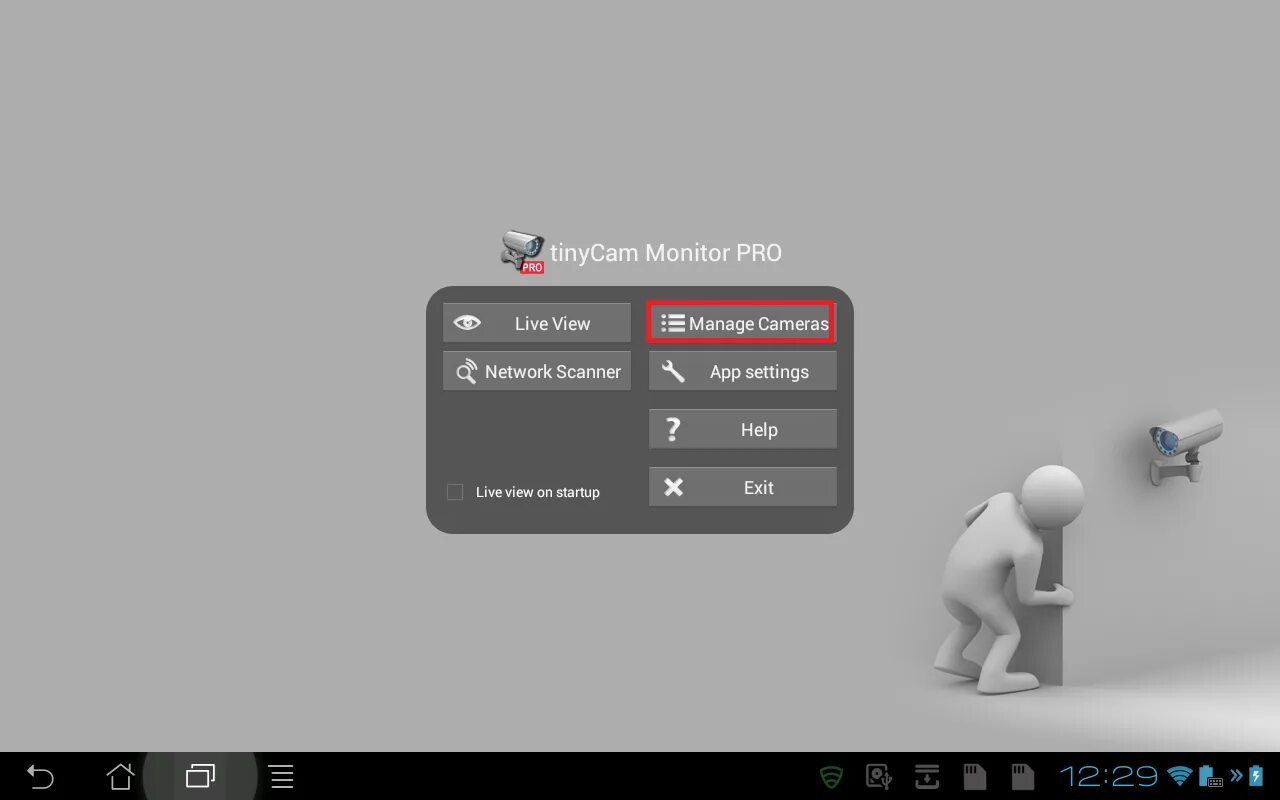
Task: Exit the tinyCam application
Action: [x=742, y=487]
